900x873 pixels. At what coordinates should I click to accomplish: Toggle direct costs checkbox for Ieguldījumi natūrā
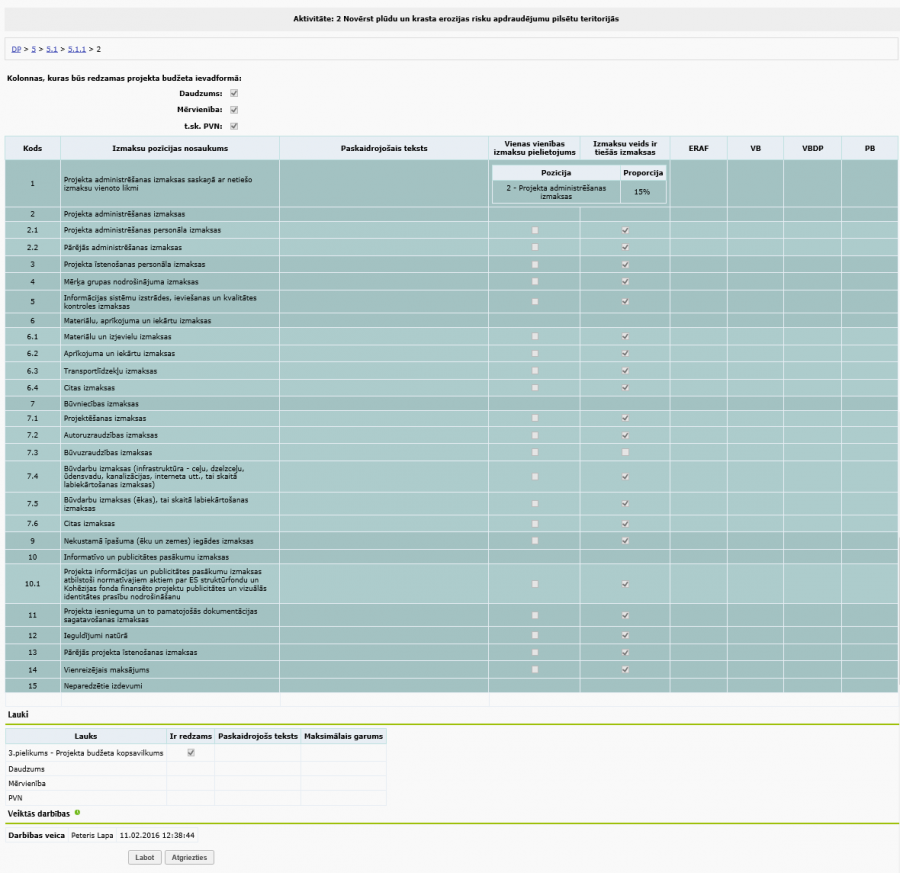pos(625,635)
